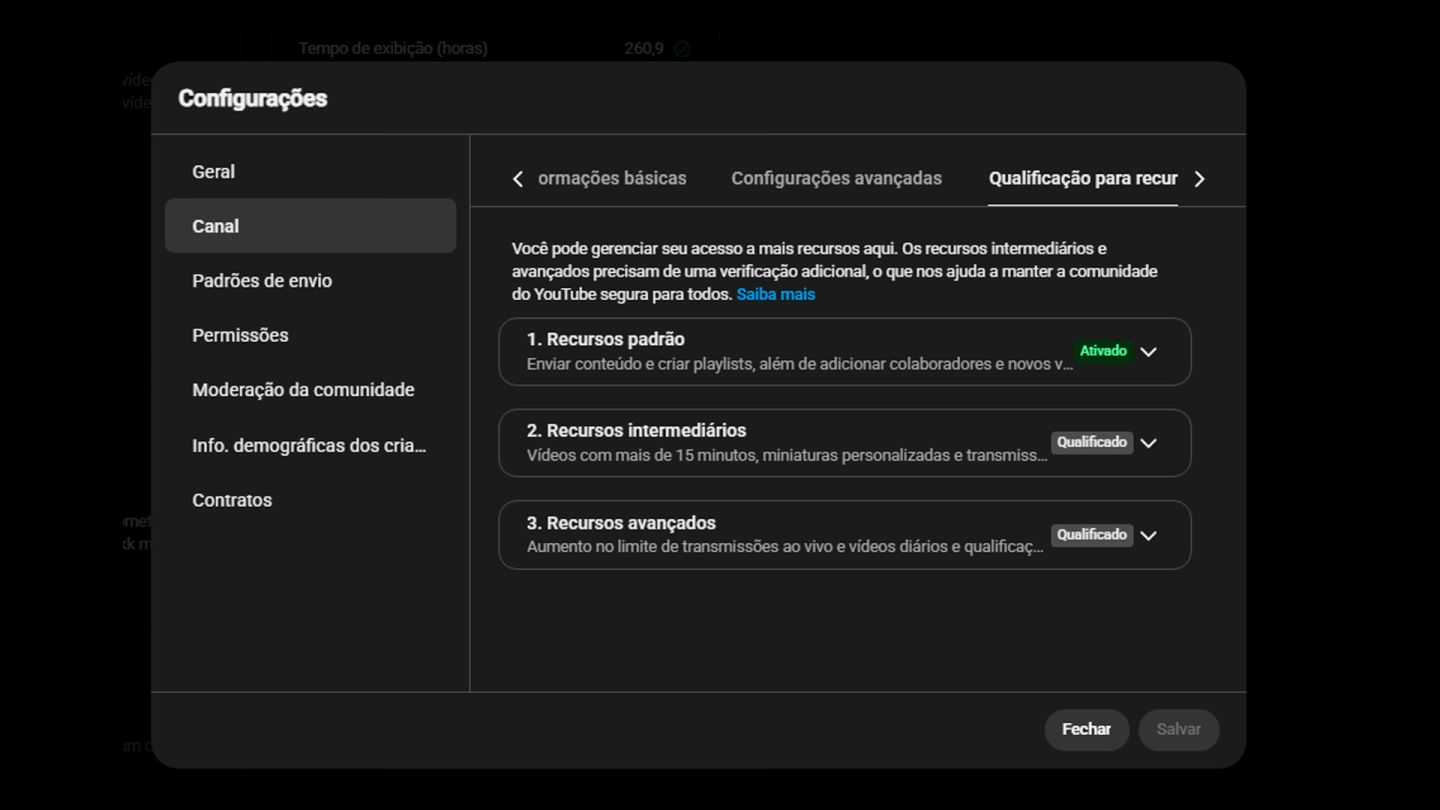
Task: Go to Permissões settings
Action: coord(310,335)
